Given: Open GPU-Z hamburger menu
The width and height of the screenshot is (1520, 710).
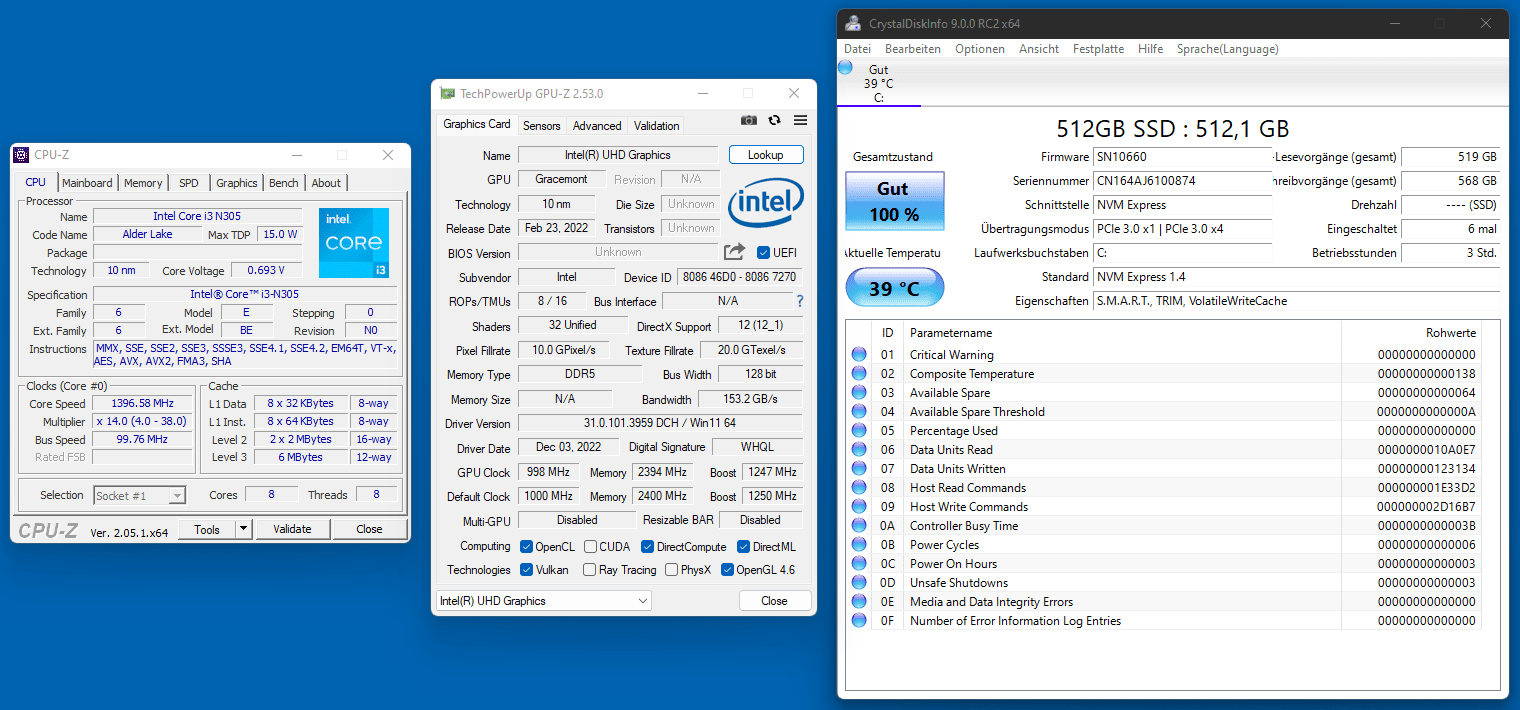Looking at the screenshot, I should coord(800,120).
